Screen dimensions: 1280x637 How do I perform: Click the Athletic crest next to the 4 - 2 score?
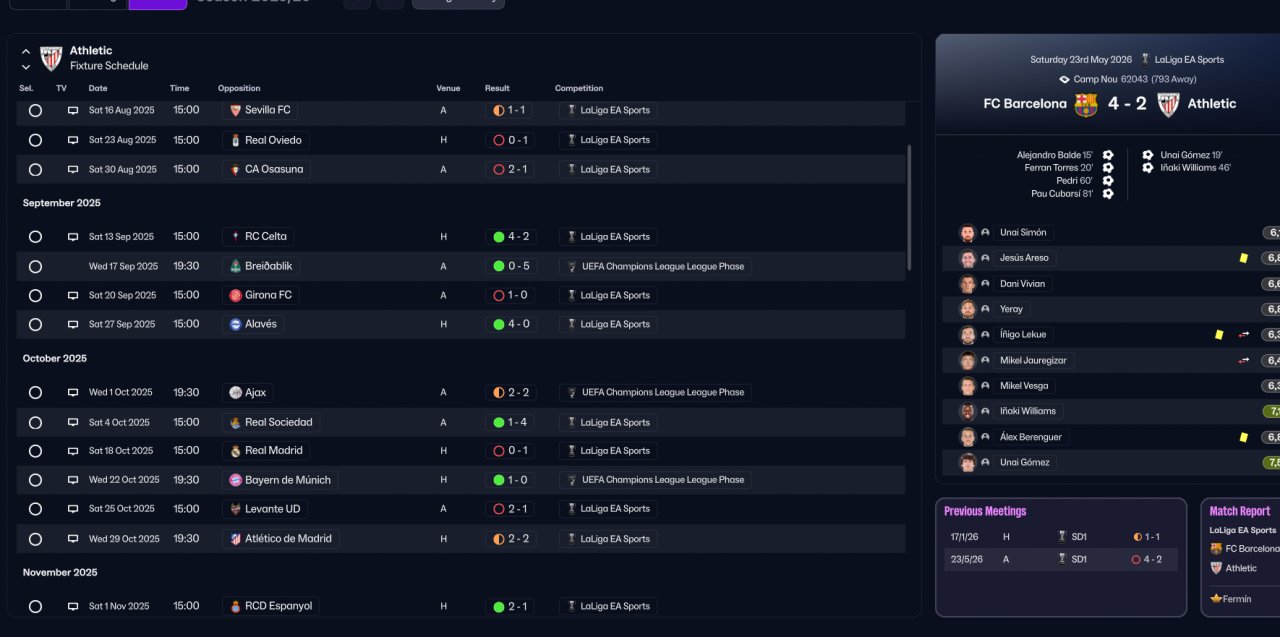1168,105
